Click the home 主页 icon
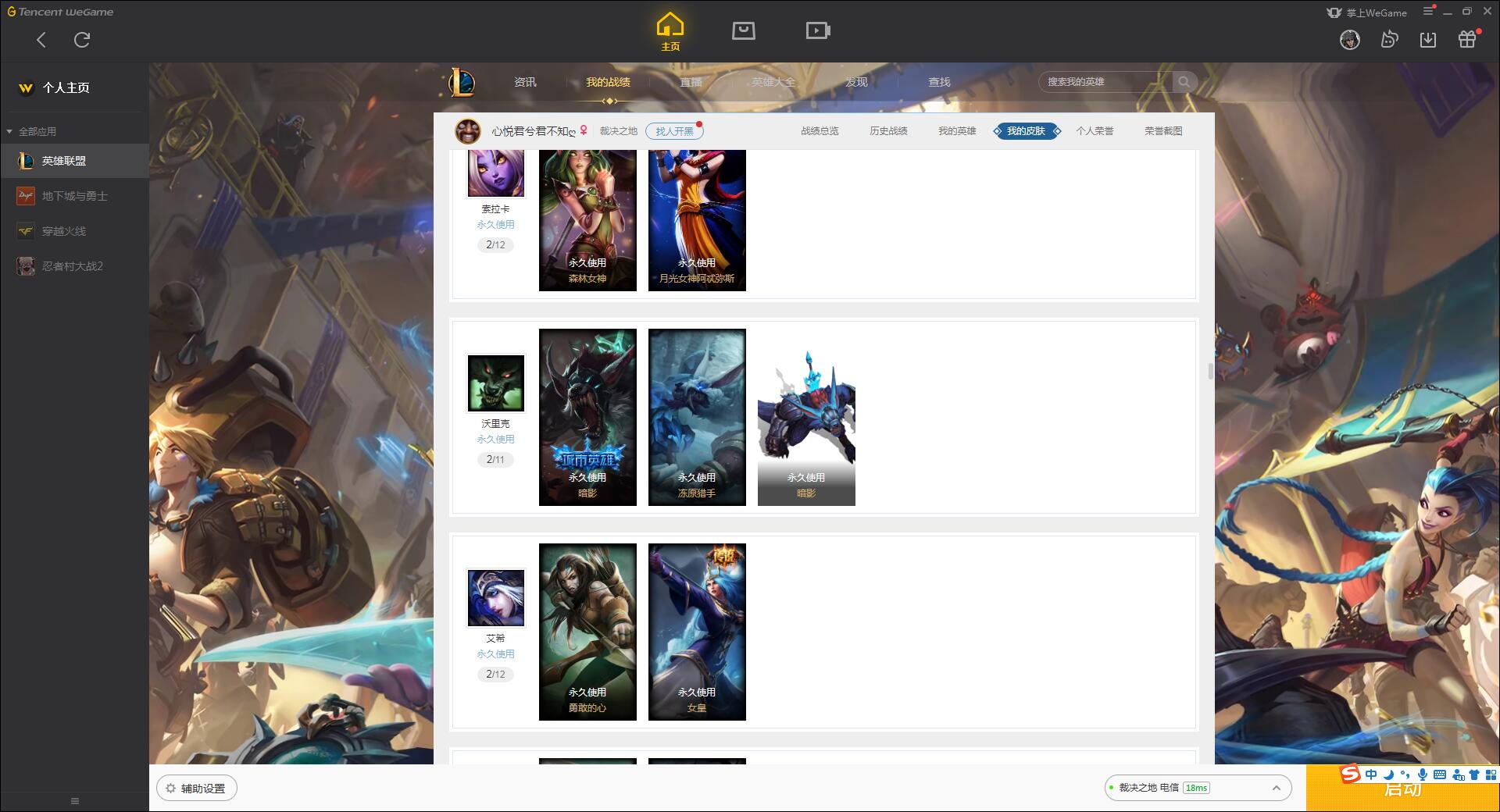This screenshot has width=1500, height=812. click(670, 31)
